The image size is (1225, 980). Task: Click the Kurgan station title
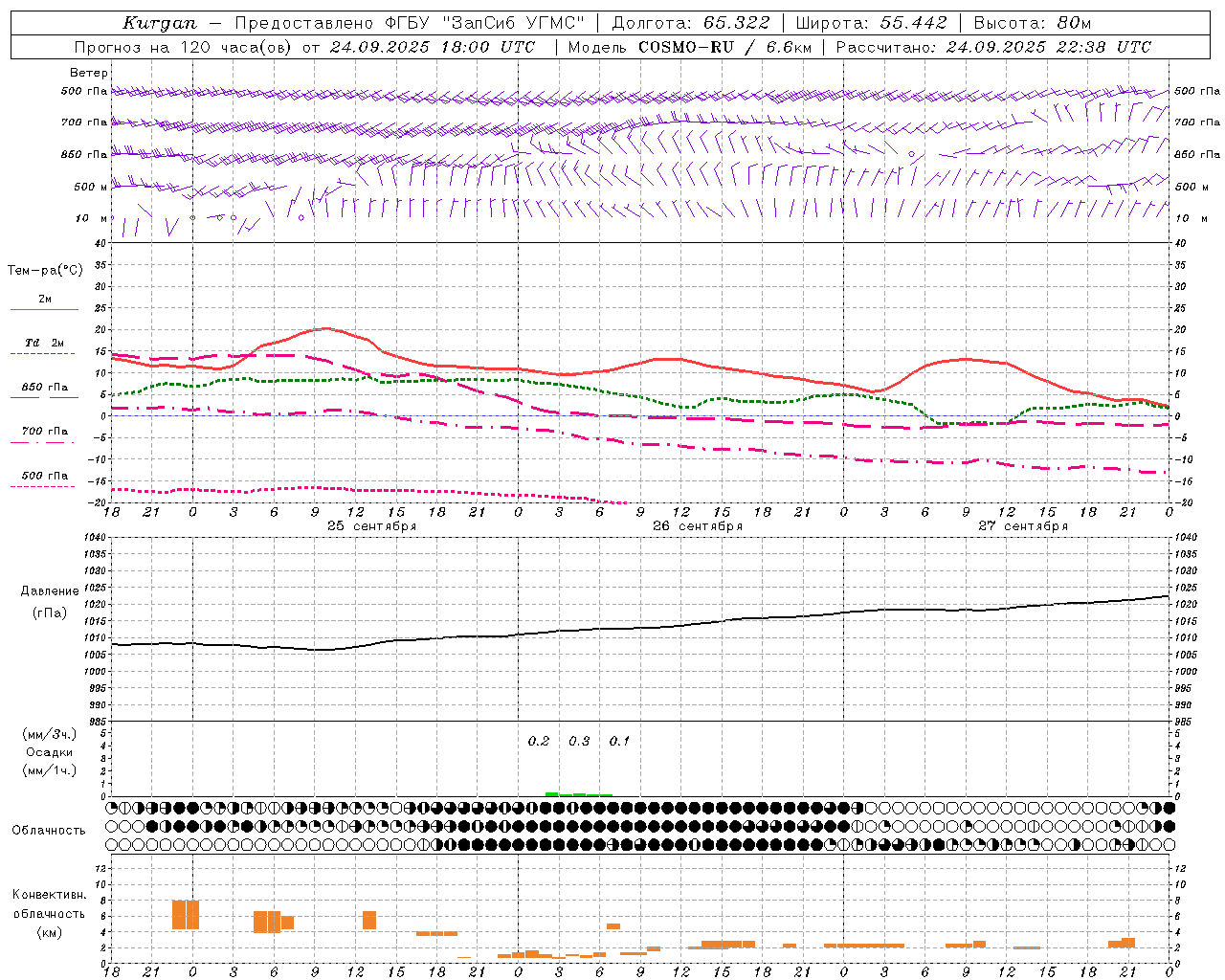coord(159,23)
